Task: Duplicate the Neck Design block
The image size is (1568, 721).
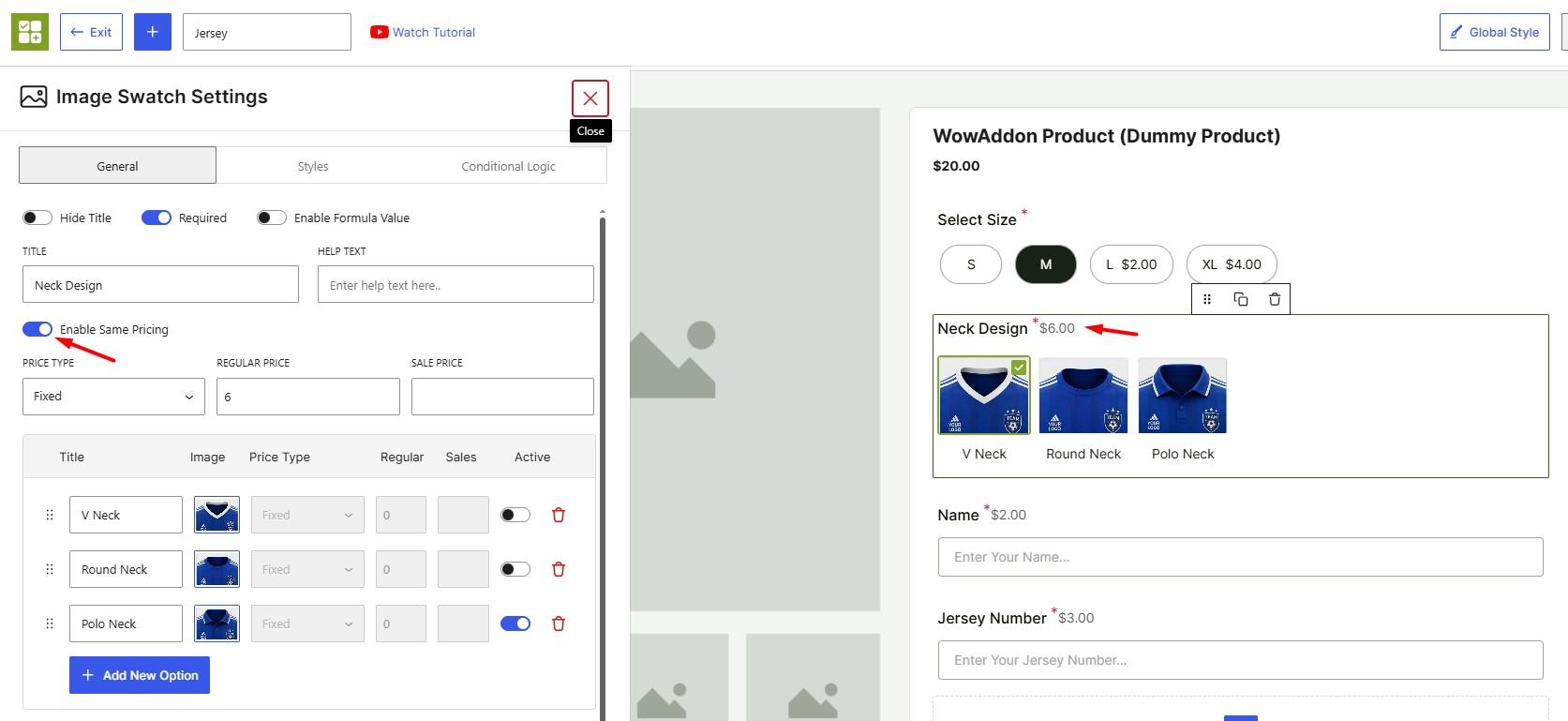Action: point(1241,299)
